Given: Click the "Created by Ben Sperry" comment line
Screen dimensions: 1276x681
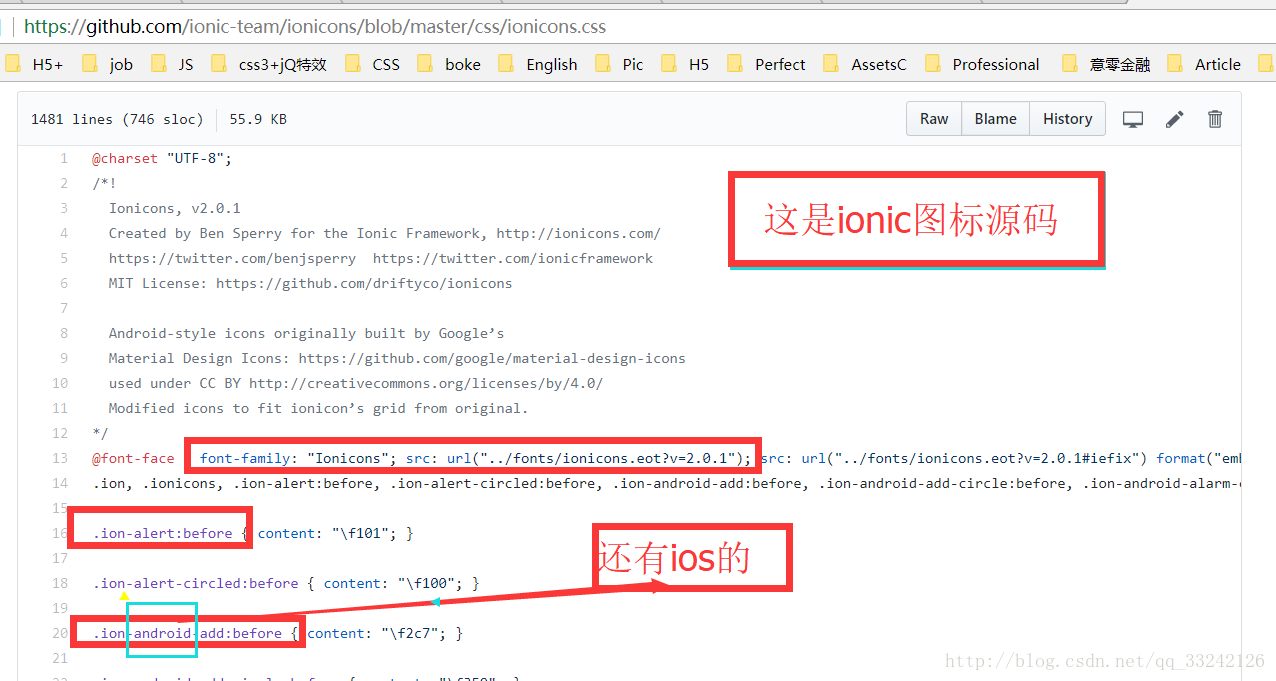Looking at the screenshot, I should 385,233.
